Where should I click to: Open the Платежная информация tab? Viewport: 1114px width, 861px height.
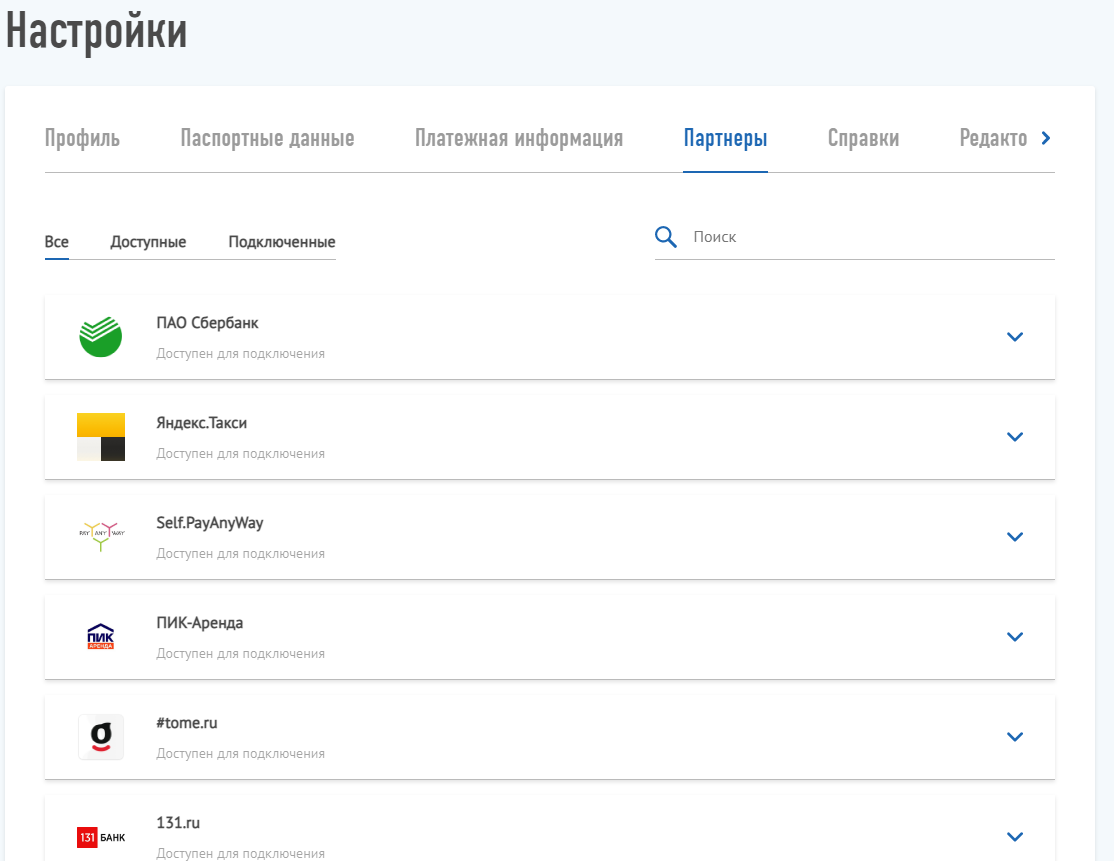coord(519,139)
